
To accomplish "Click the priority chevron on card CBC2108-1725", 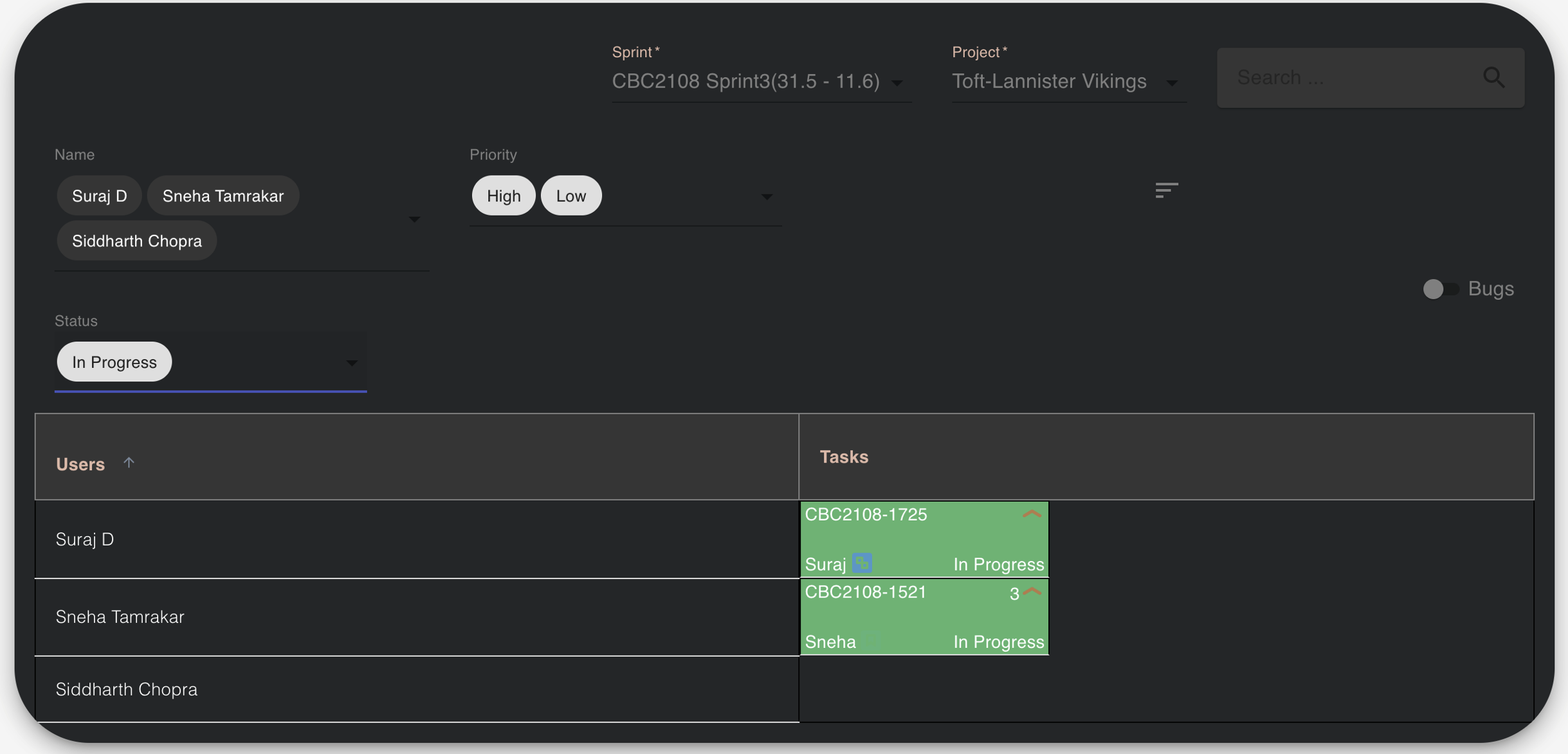I will tap(1031, 513).
